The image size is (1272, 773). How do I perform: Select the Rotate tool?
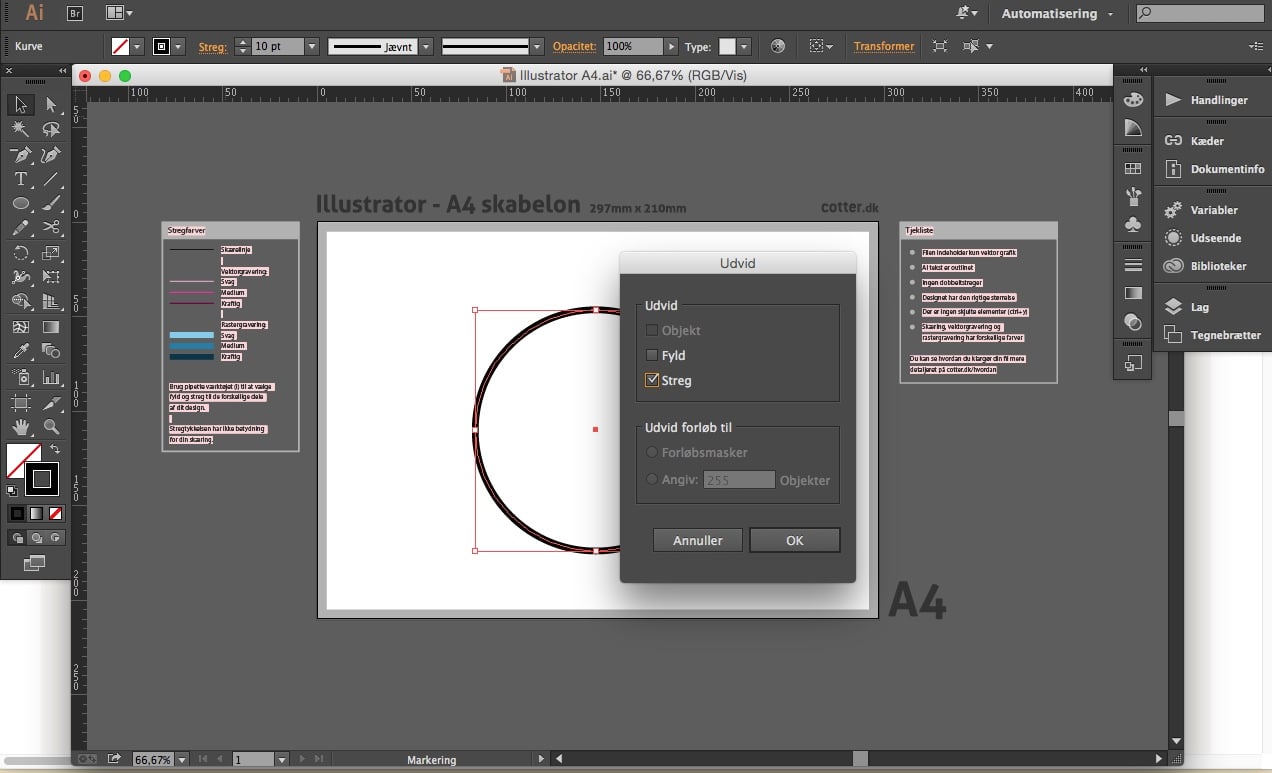(x=20, y=253)
